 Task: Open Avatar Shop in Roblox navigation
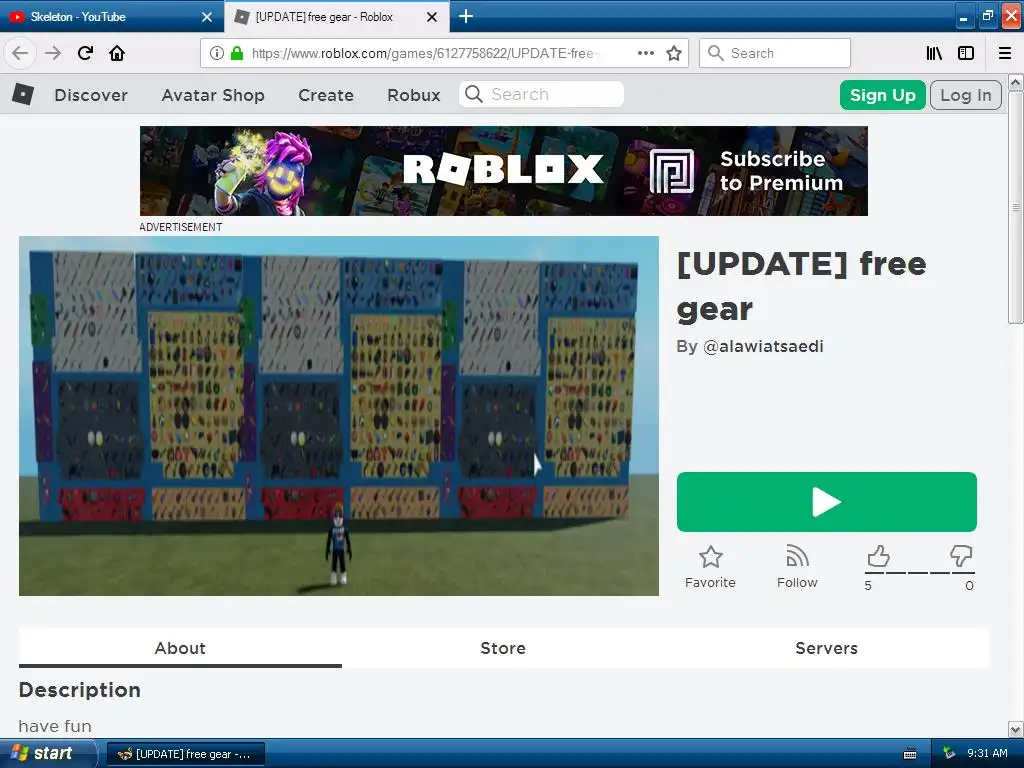pos(213,95)
